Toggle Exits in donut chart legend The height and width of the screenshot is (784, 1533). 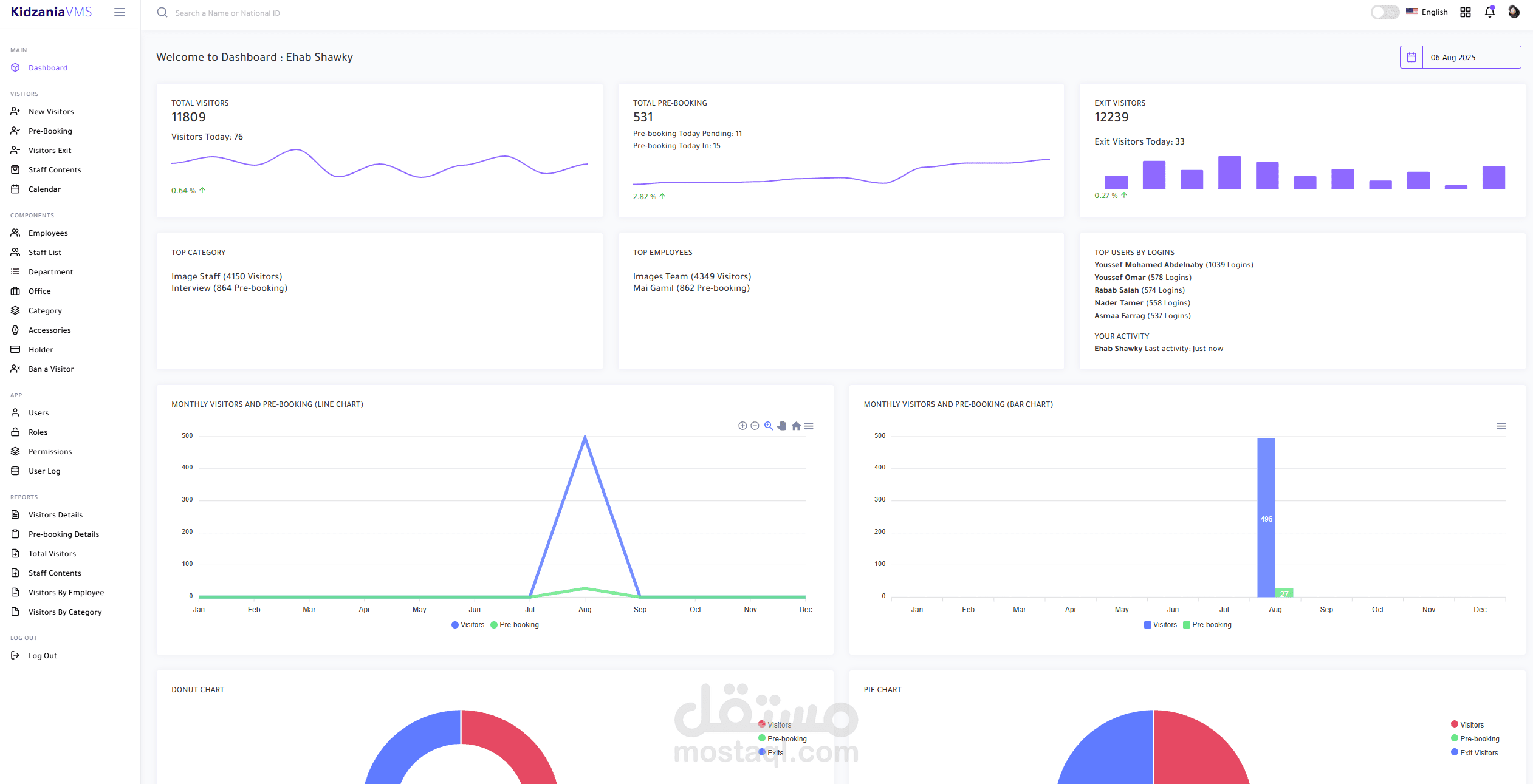click(771, 752)
